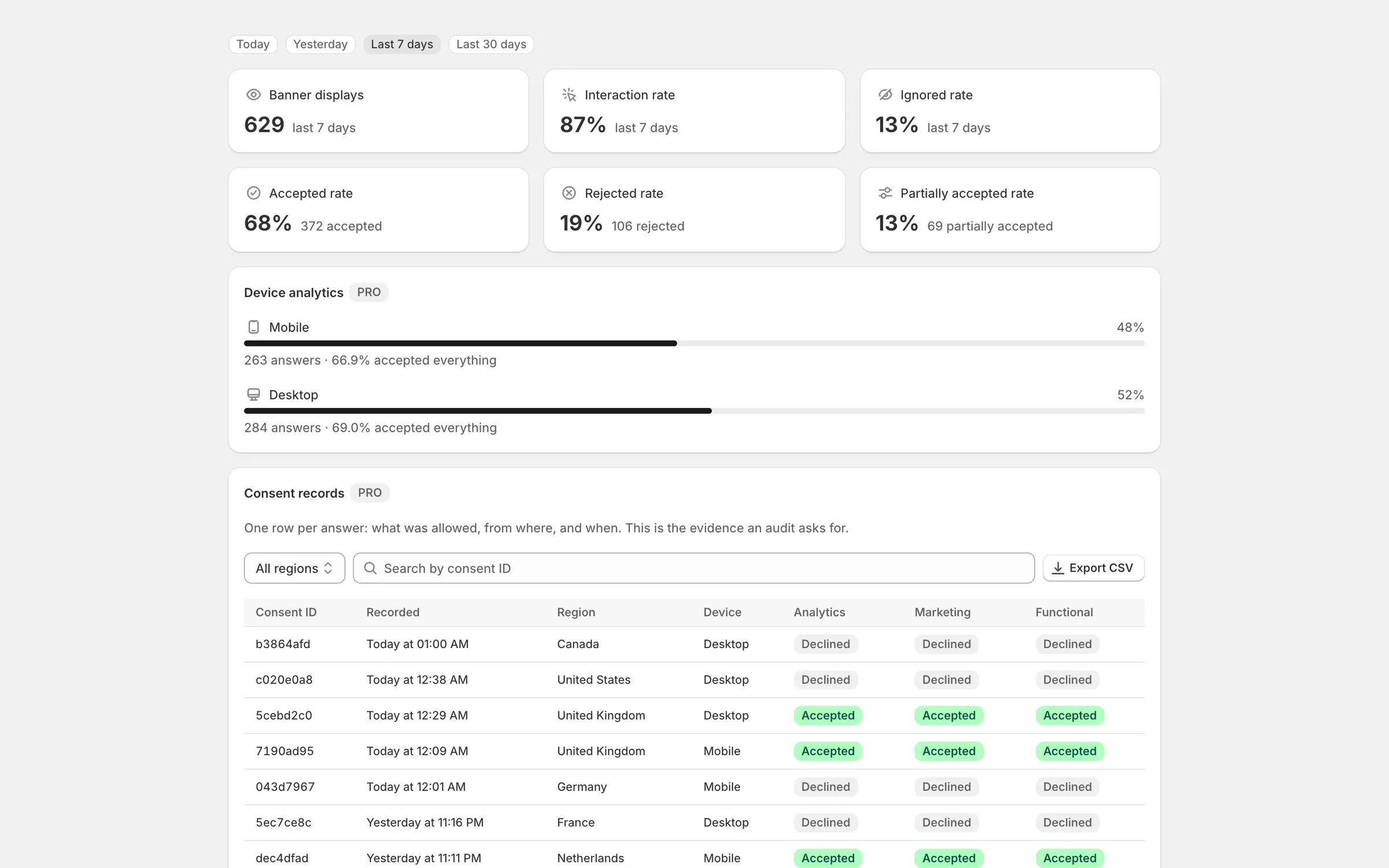1389x868 pixels.
Task: Click the X circle Rejected rate icon
Action: point(569,193)
